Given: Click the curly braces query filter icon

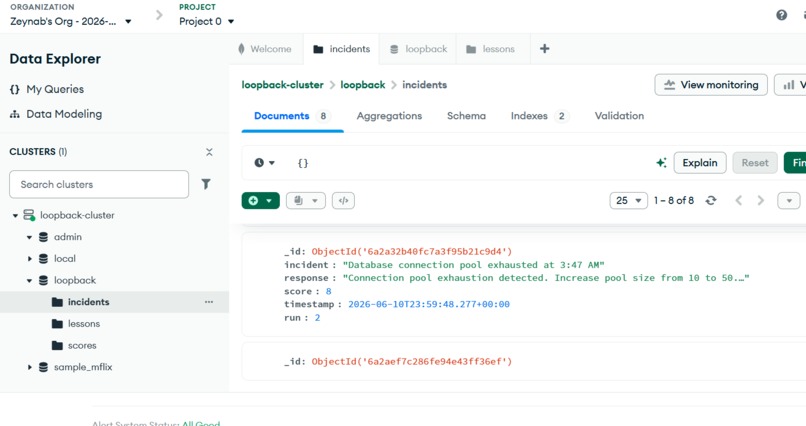Looking at the screenshot, I should click(303, 163).
